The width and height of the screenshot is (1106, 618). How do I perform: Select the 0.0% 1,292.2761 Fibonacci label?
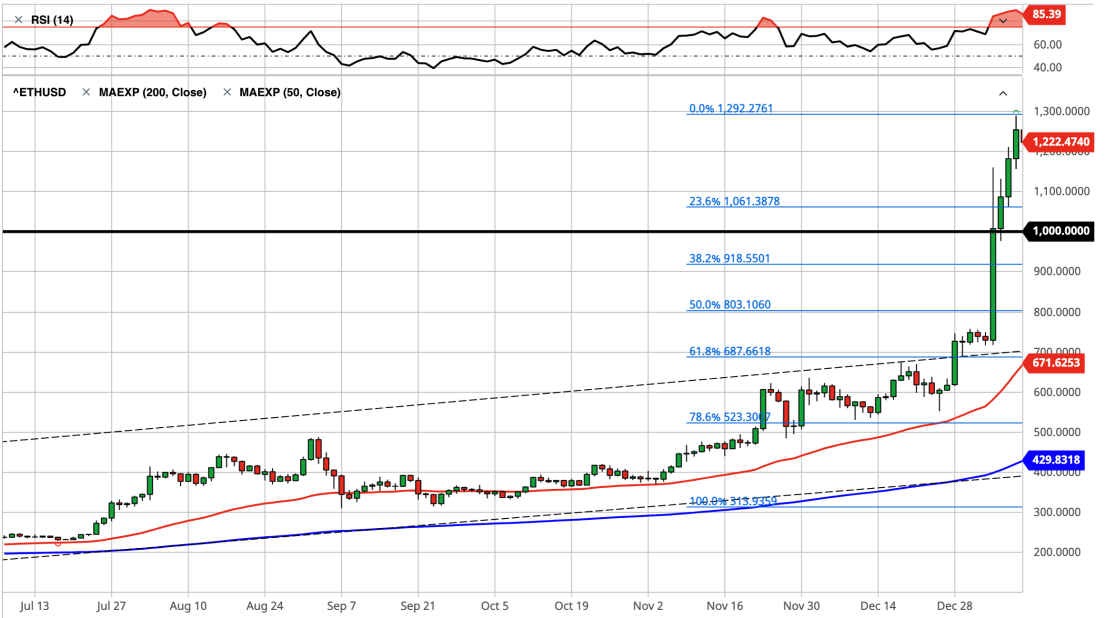[x=731, y=109]
